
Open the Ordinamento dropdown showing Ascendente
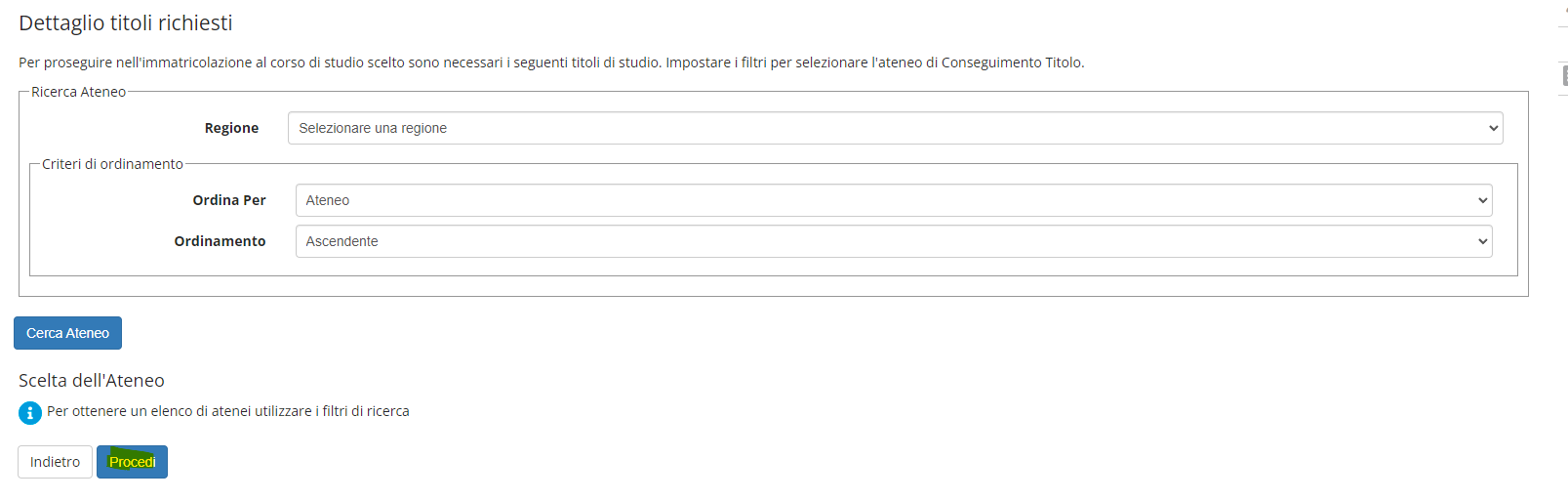click(893, 241)
